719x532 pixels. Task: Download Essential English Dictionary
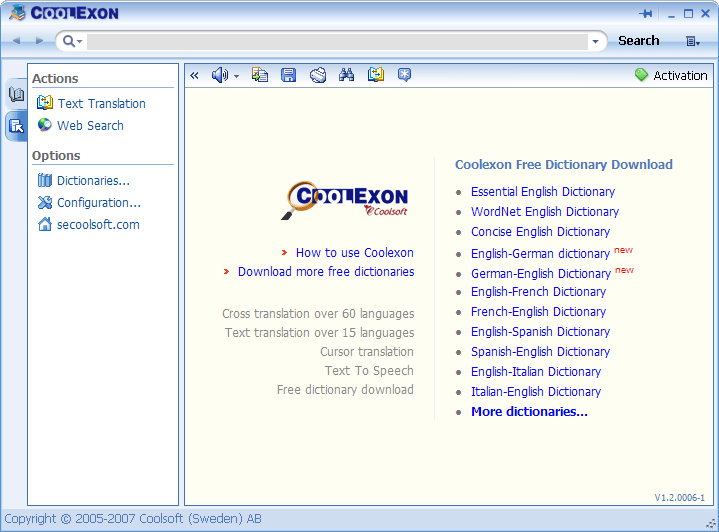tap(543, 192)
